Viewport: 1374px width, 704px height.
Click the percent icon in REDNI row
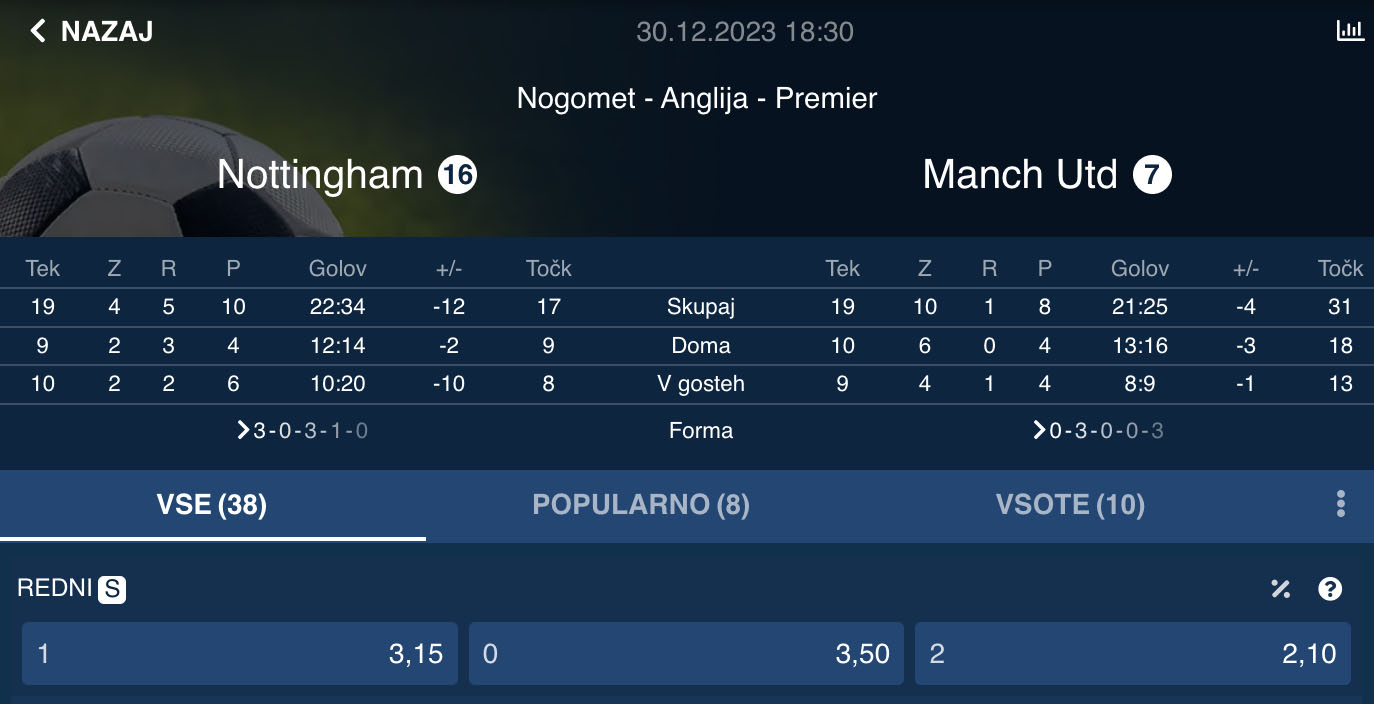click(1281, 589)
